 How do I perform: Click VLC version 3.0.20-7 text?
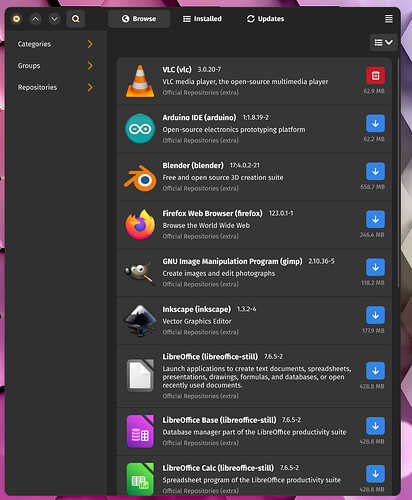point(209,69)
